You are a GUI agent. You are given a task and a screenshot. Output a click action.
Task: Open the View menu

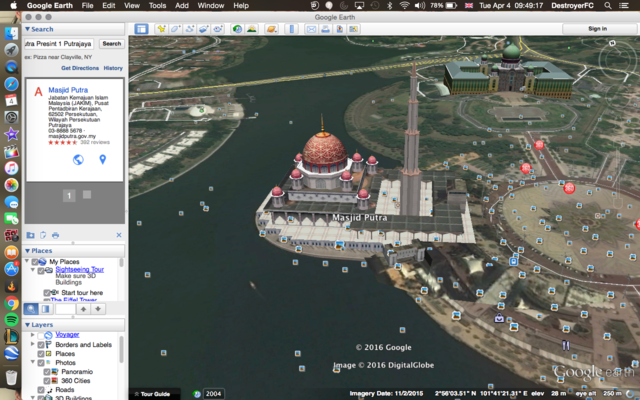[132, 6]
